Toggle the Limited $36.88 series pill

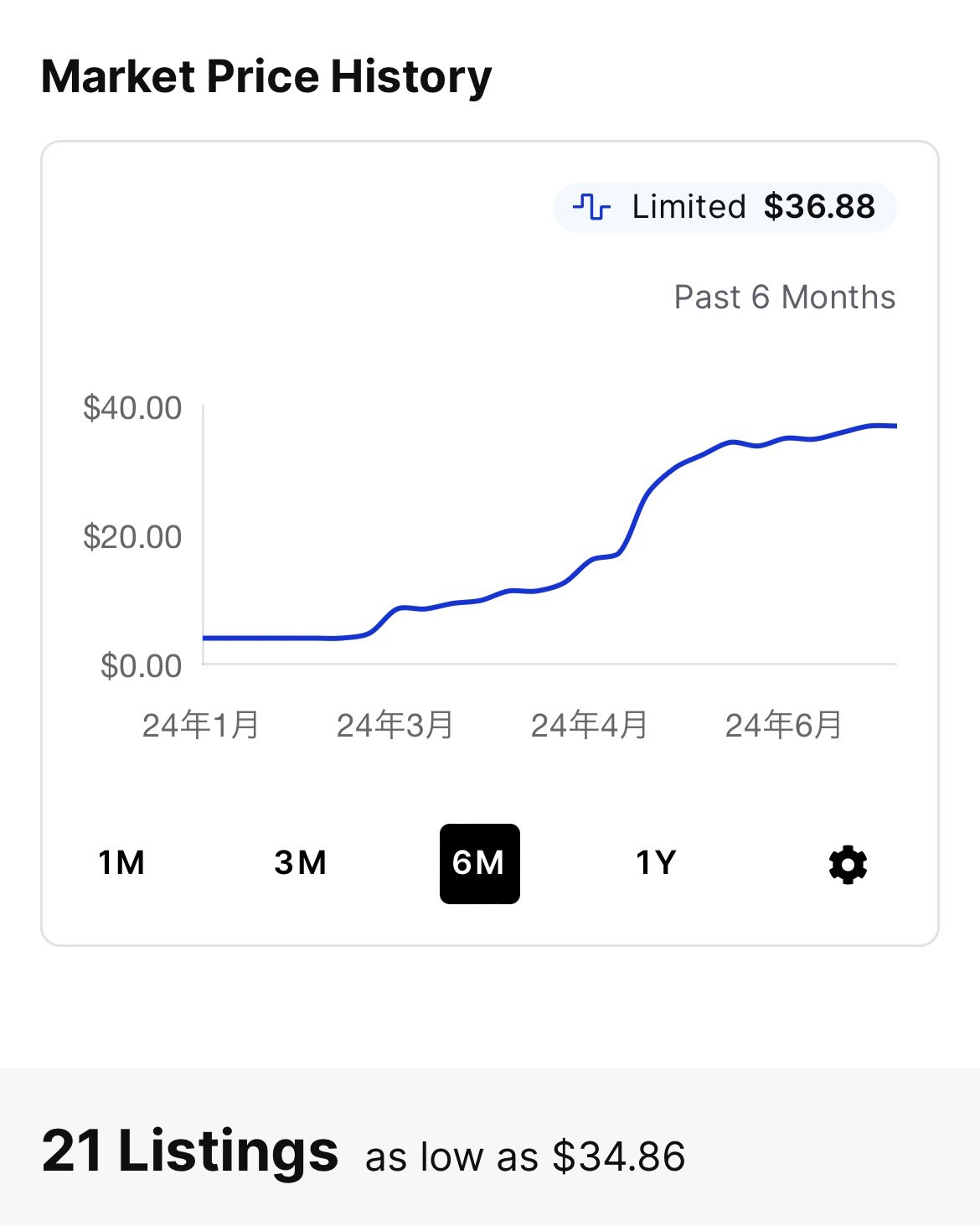[725, 207]
